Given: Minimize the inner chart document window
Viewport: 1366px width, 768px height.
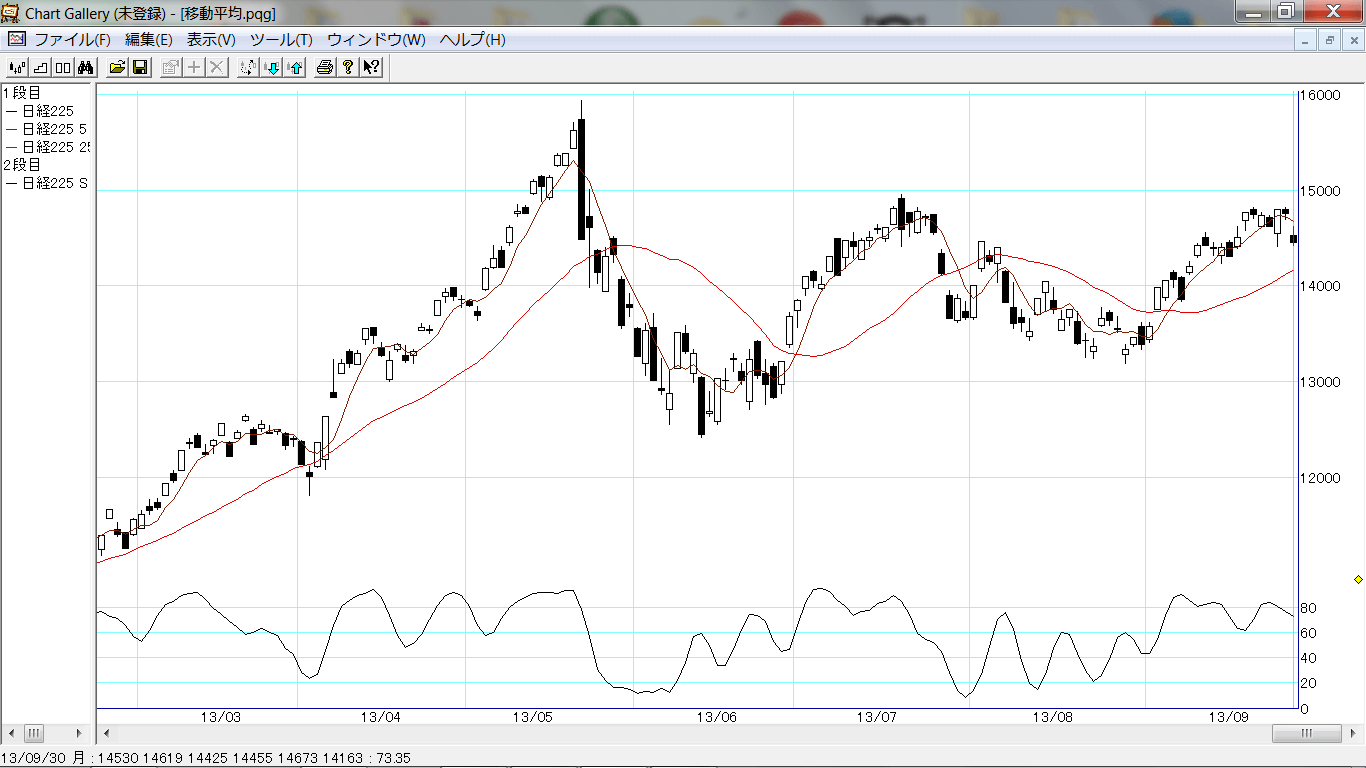Looking at the screenshot, I should (1305, 40).
